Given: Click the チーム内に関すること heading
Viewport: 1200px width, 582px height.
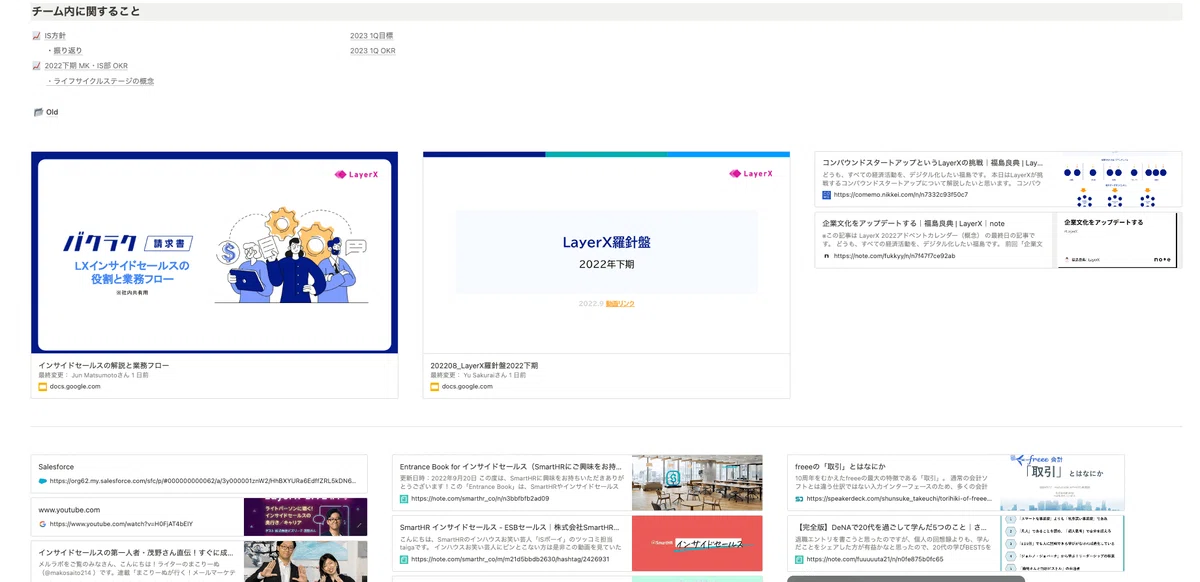Looking at the screenshot, I should point(86,12).
